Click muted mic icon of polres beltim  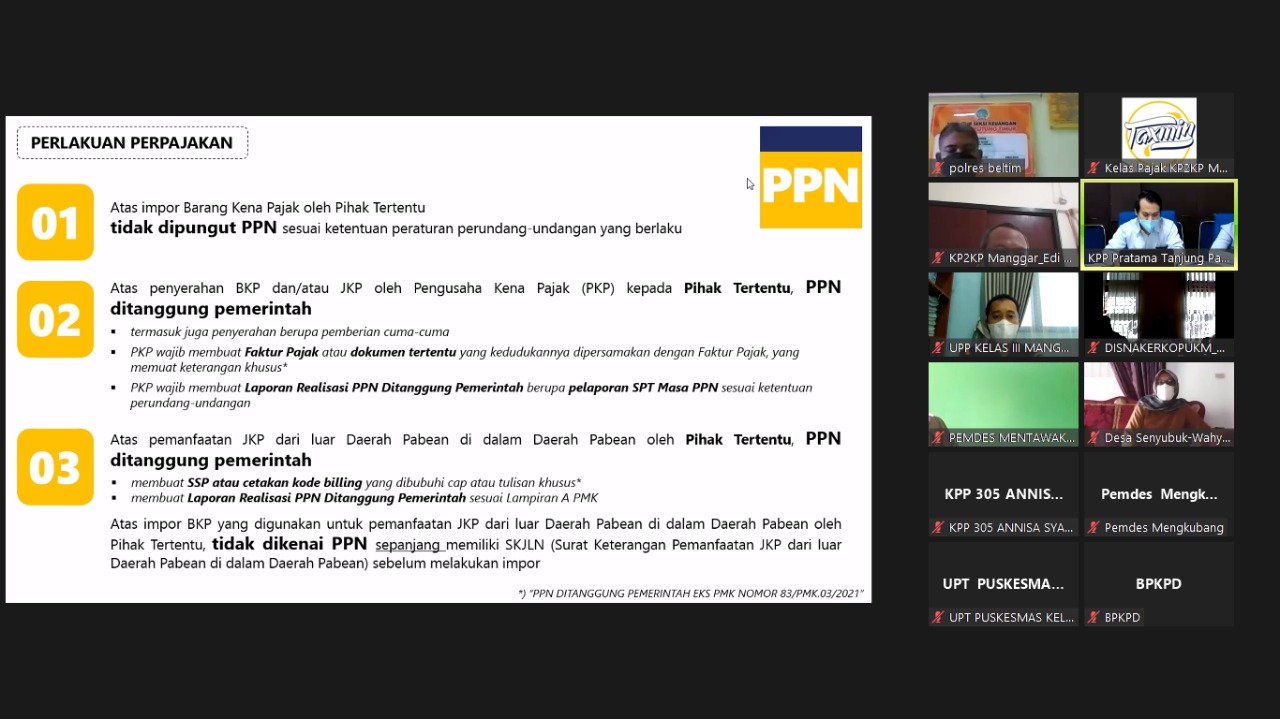(938, 168)
